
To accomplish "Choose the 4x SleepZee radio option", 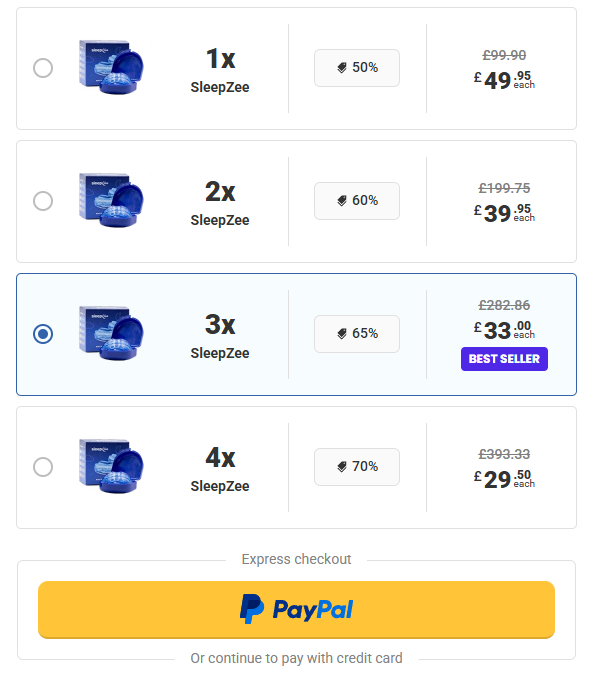I will coord(43,467).
